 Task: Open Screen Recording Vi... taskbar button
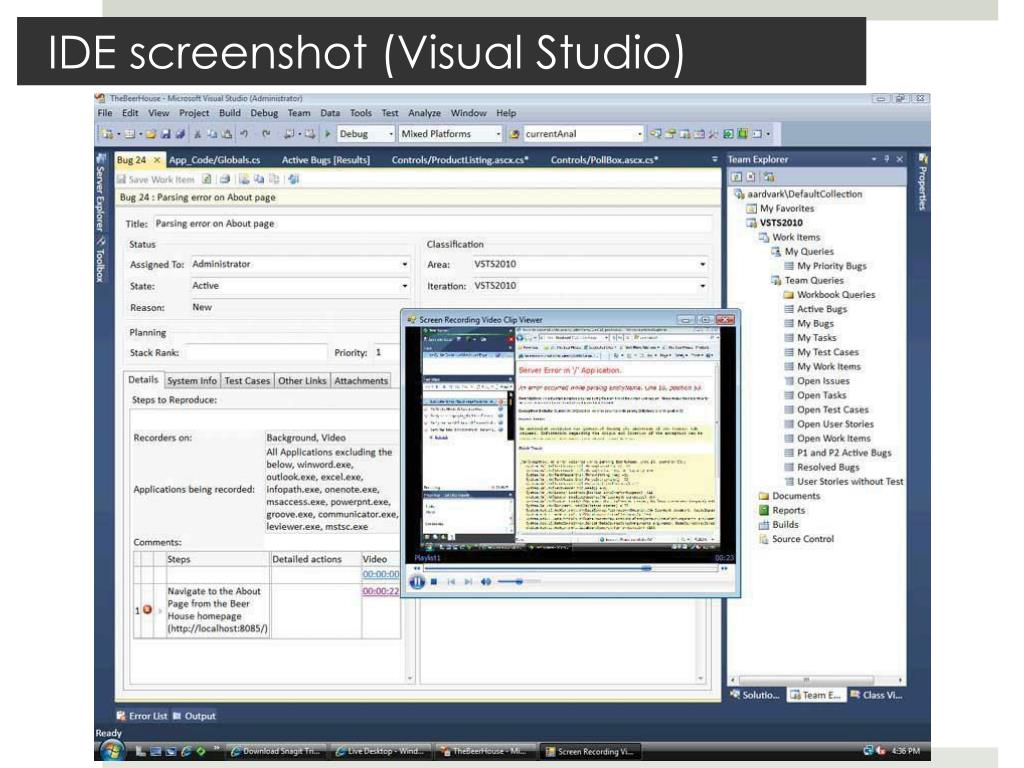(x=590, y=752)
